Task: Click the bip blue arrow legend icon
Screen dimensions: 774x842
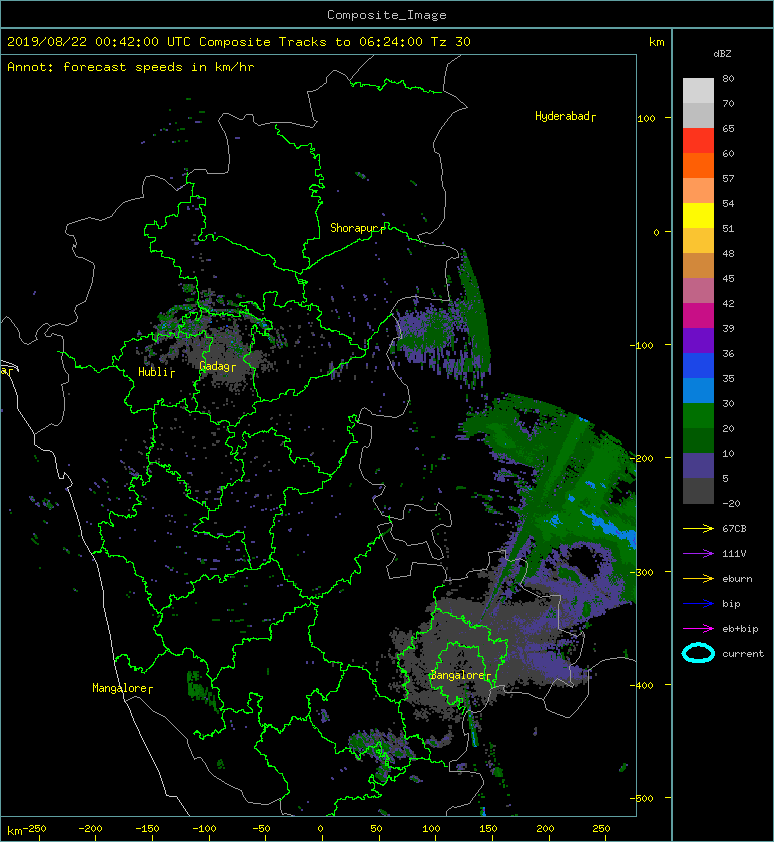Action: 698,604
